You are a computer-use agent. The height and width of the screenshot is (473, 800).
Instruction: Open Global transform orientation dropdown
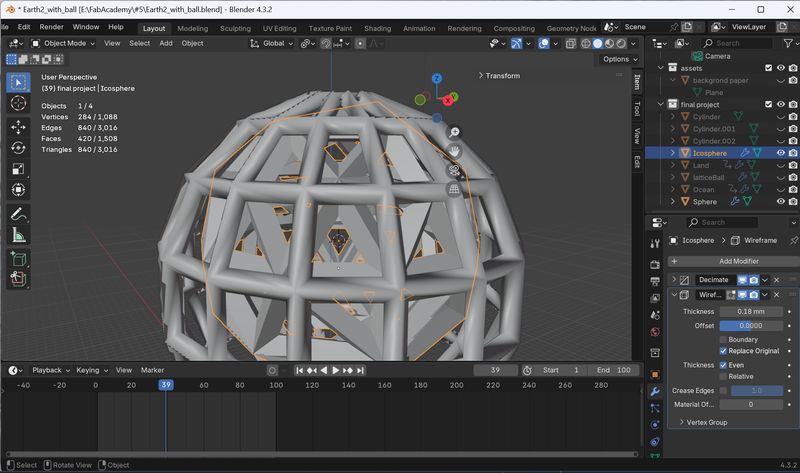click(x=272, y=43)
